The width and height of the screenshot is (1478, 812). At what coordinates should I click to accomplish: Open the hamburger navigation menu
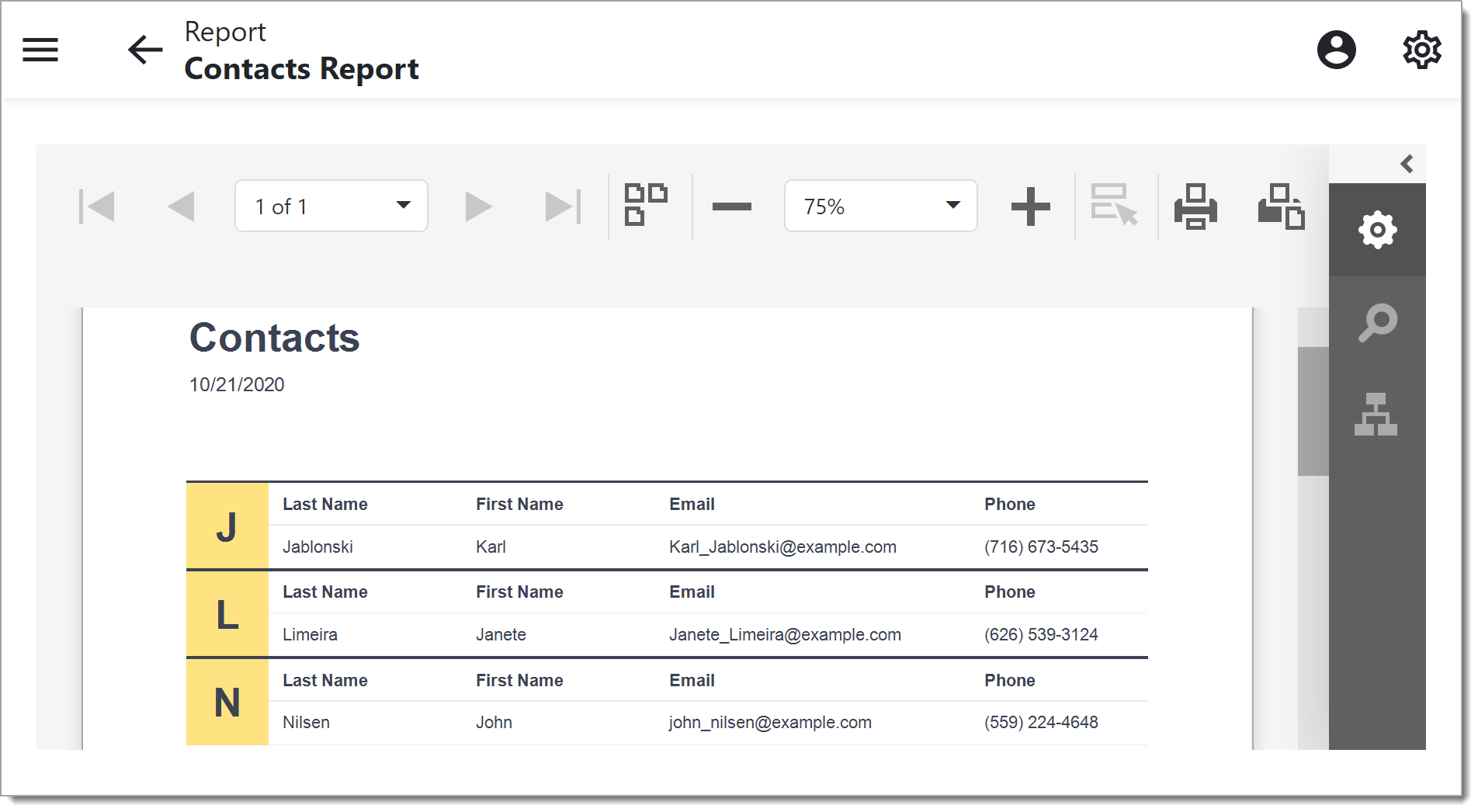click(x=40, y=50)
